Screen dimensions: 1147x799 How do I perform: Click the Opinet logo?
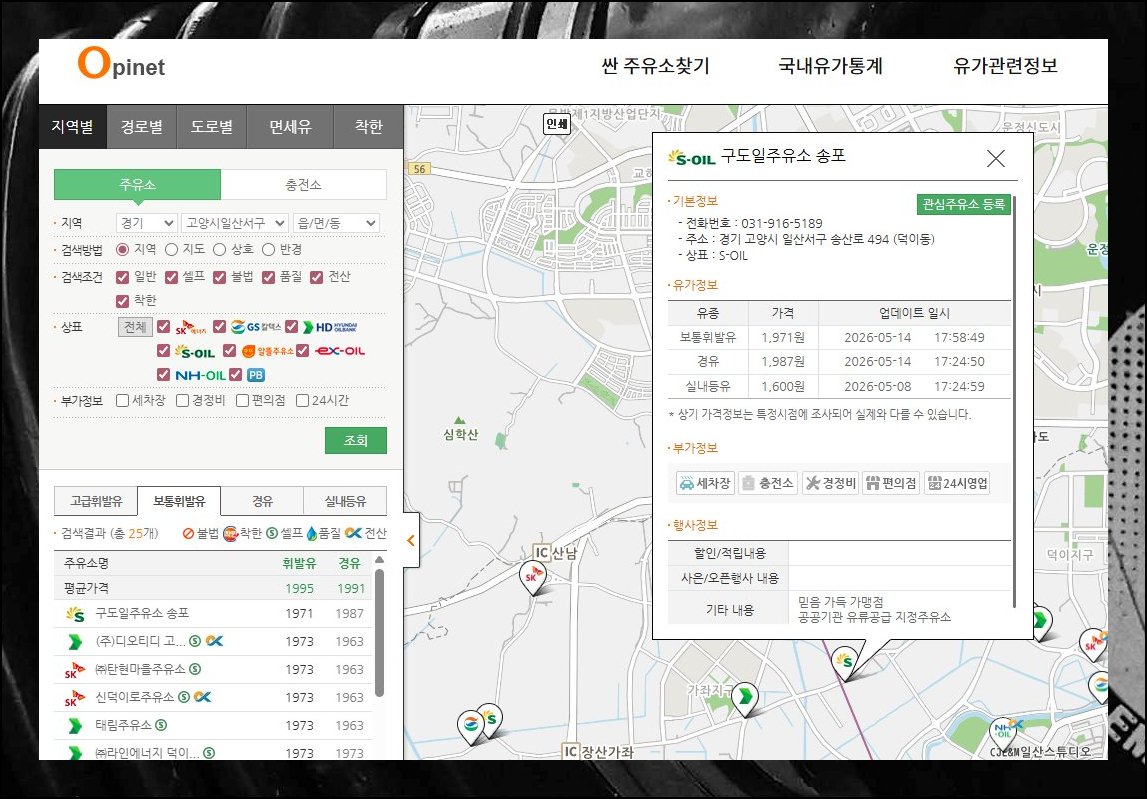coord(121,64)
